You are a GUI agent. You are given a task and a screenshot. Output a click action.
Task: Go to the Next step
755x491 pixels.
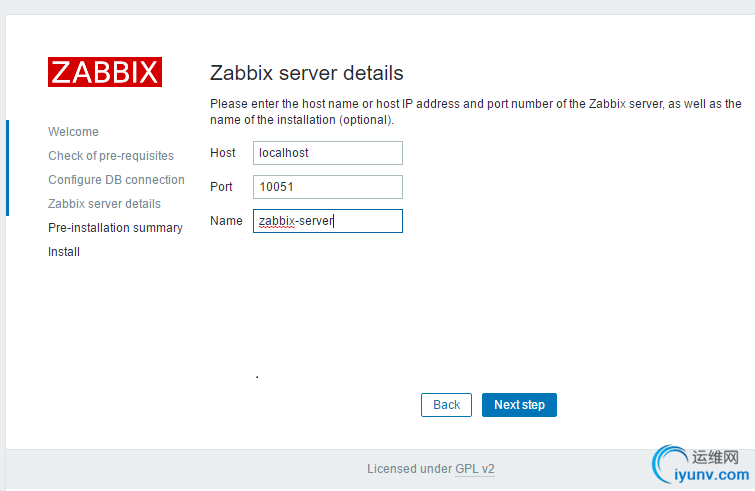(519, 405)
